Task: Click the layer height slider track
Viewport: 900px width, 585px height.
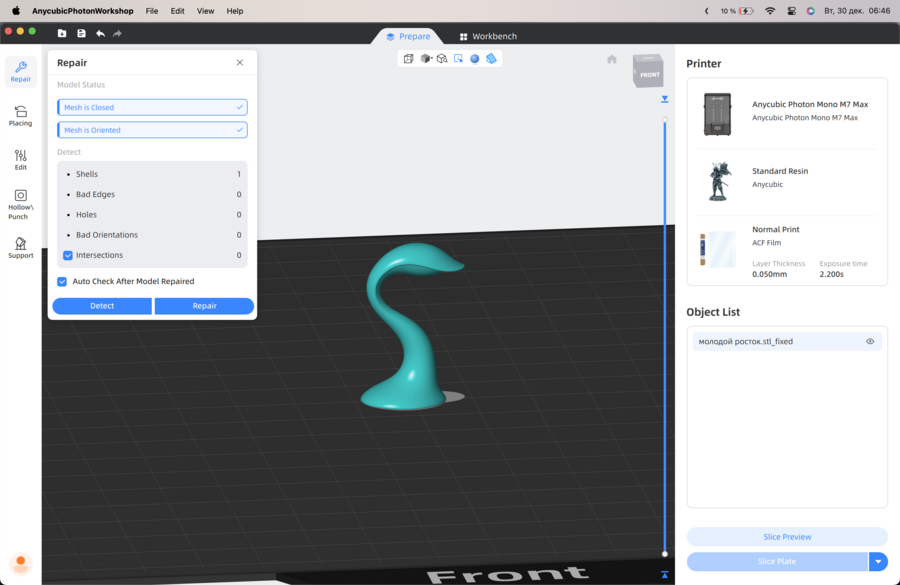Action: [665, 330]
